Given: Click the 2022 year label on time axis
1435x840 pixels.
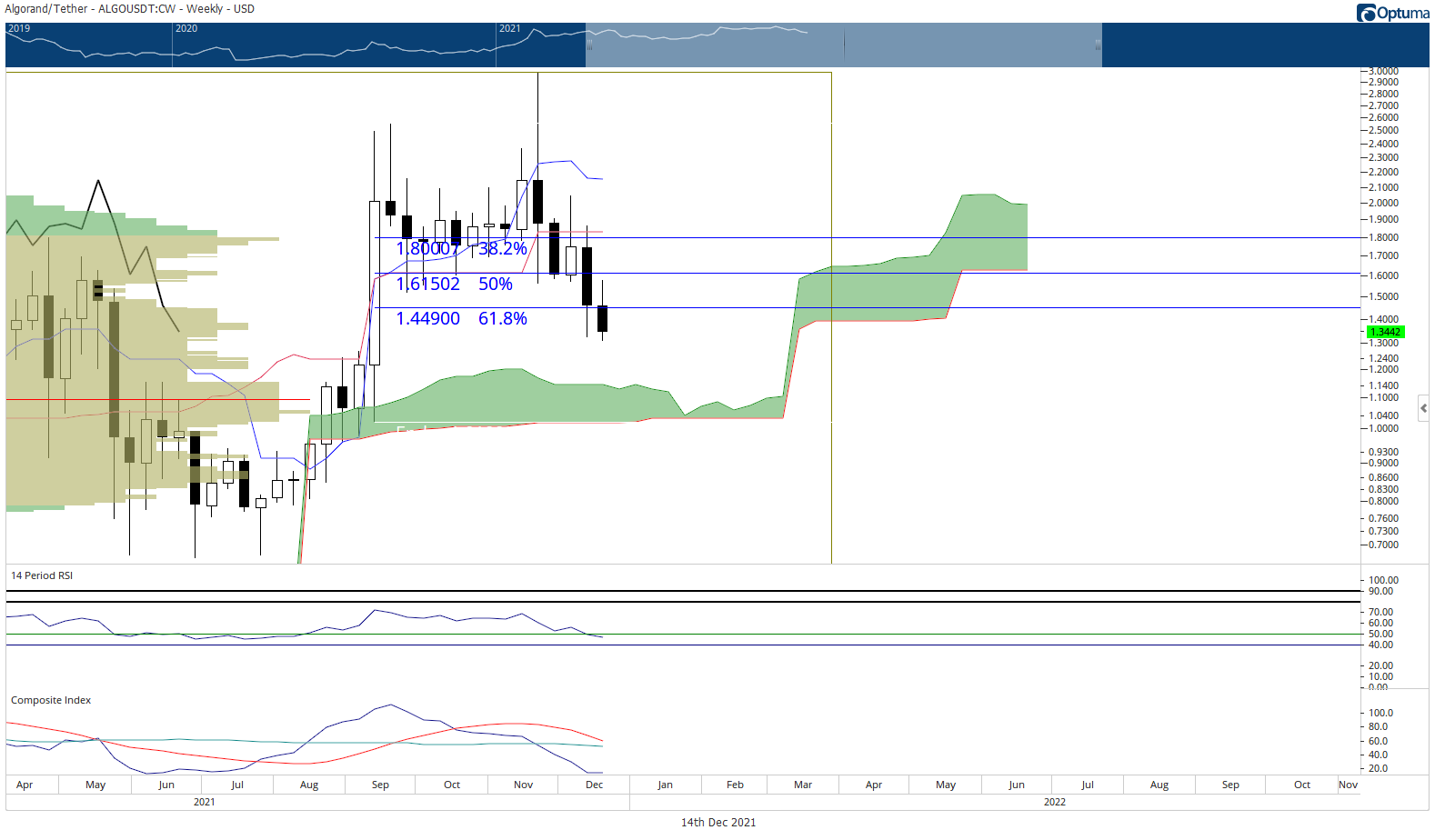Looking at the screenshot, I should coord(1055,802).
